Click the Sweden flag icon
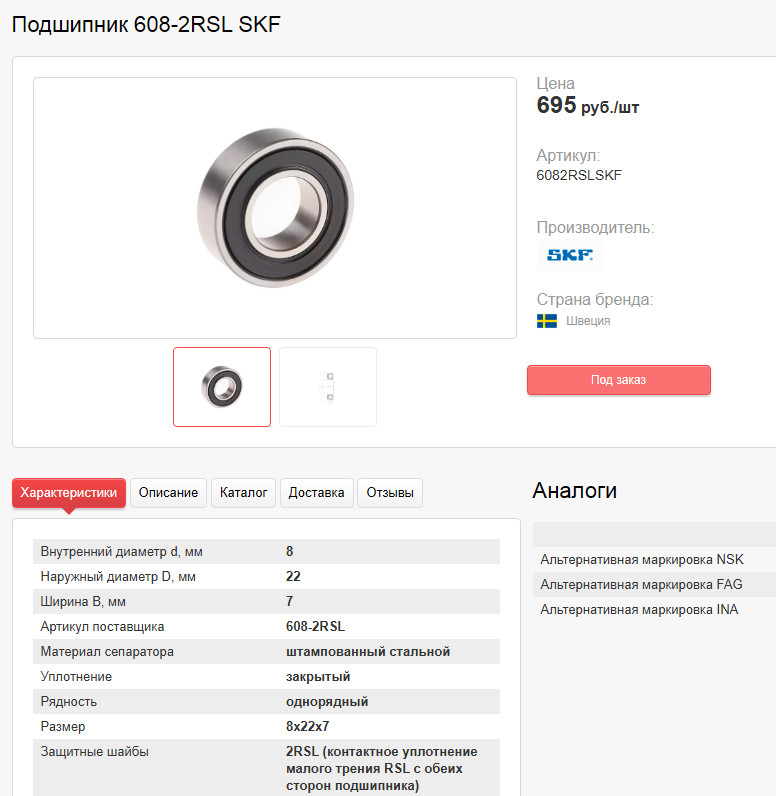 click(547, 321)
